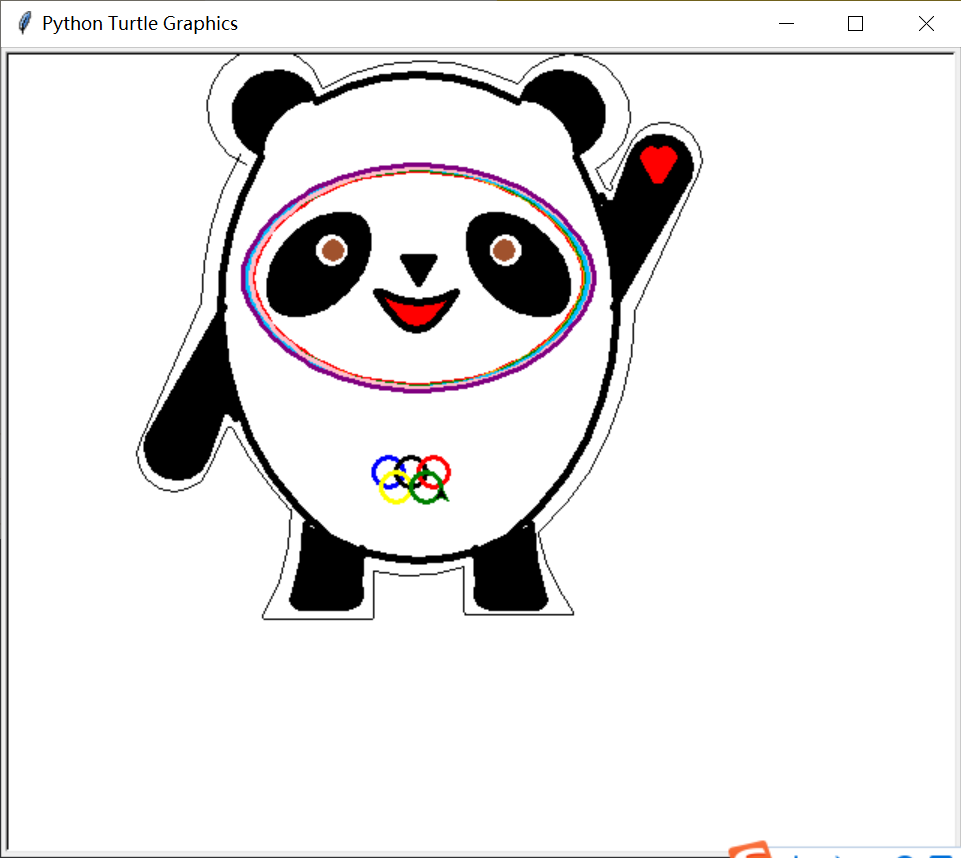Screen dimensions: 961x858
Task: Click the red heart on panda's hand
Action: pyautogui.click(x=658, y=164)
